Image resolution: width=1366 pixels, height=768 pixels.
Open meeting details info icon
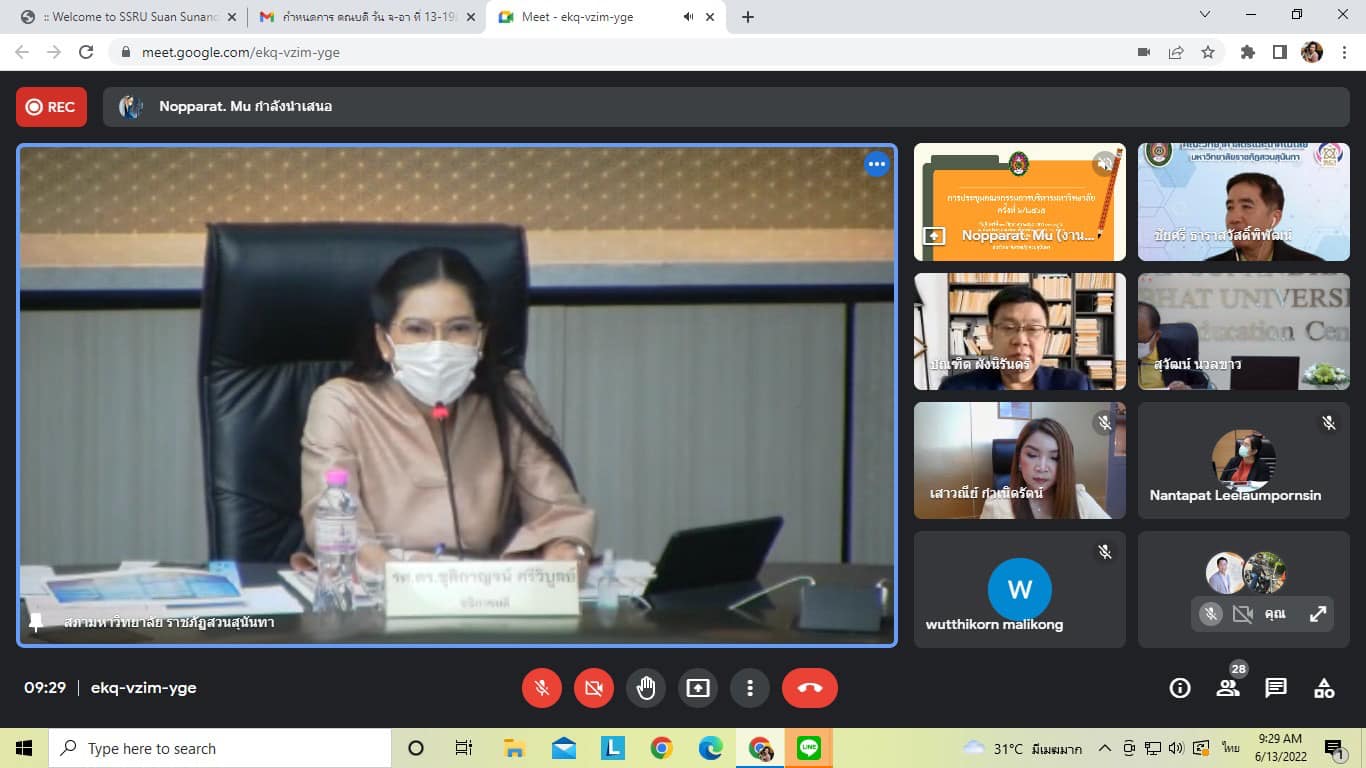click(x=1180, y=688)
